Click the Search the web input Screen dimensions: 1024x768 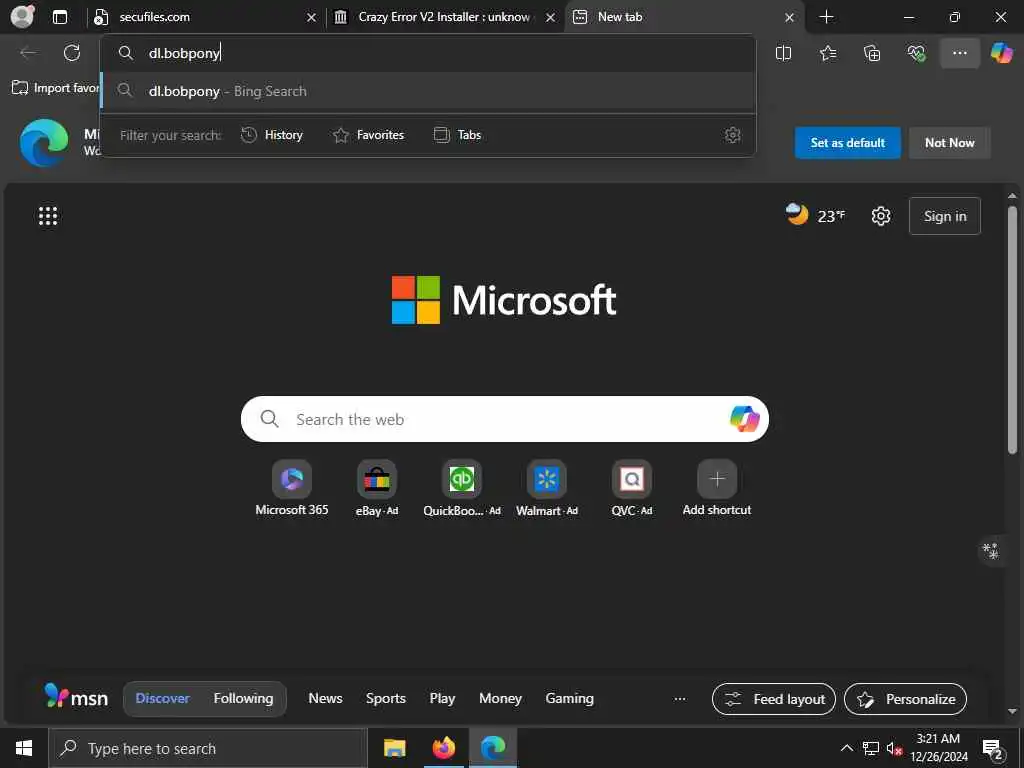[504, 419]
